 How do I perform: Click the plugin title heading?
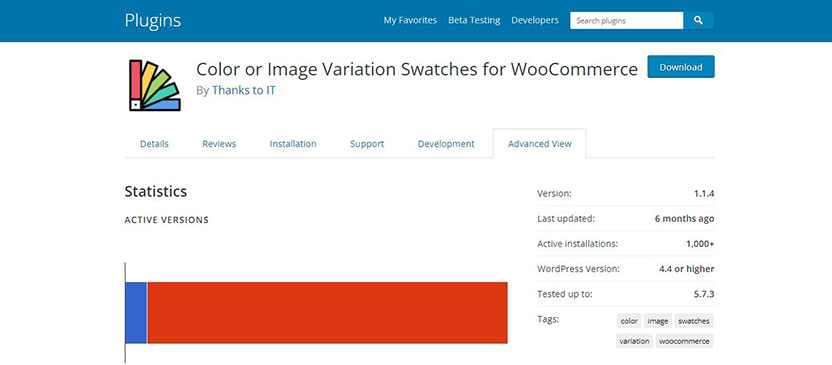click(x=417, y=69)
